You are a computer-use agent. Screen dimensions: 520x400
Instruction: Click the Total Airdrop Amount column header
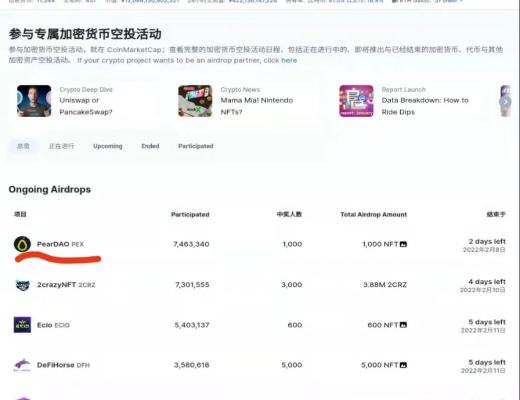(374, 214)
